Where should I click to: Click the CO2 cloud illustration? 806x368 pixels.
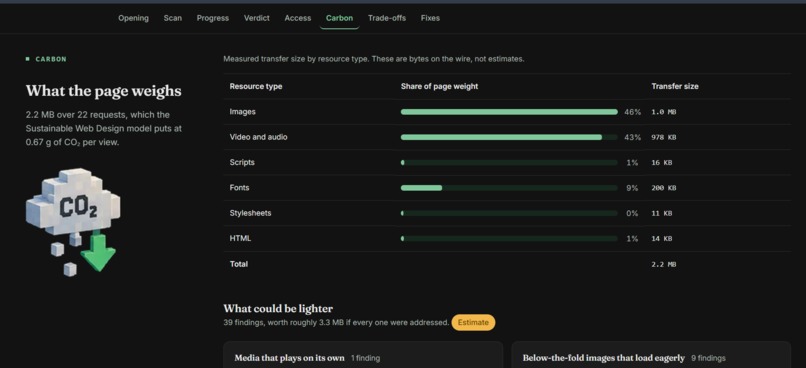pos(72,222)
